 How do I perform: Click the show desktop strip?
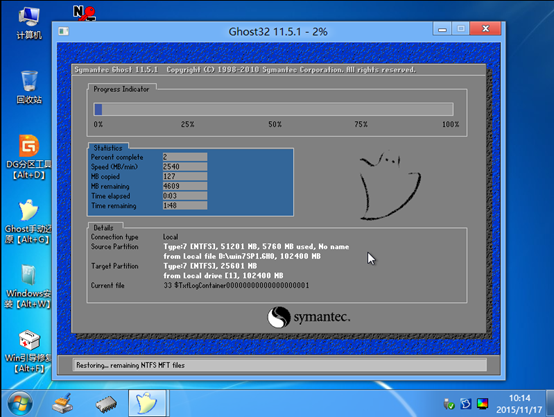[549, 403]
